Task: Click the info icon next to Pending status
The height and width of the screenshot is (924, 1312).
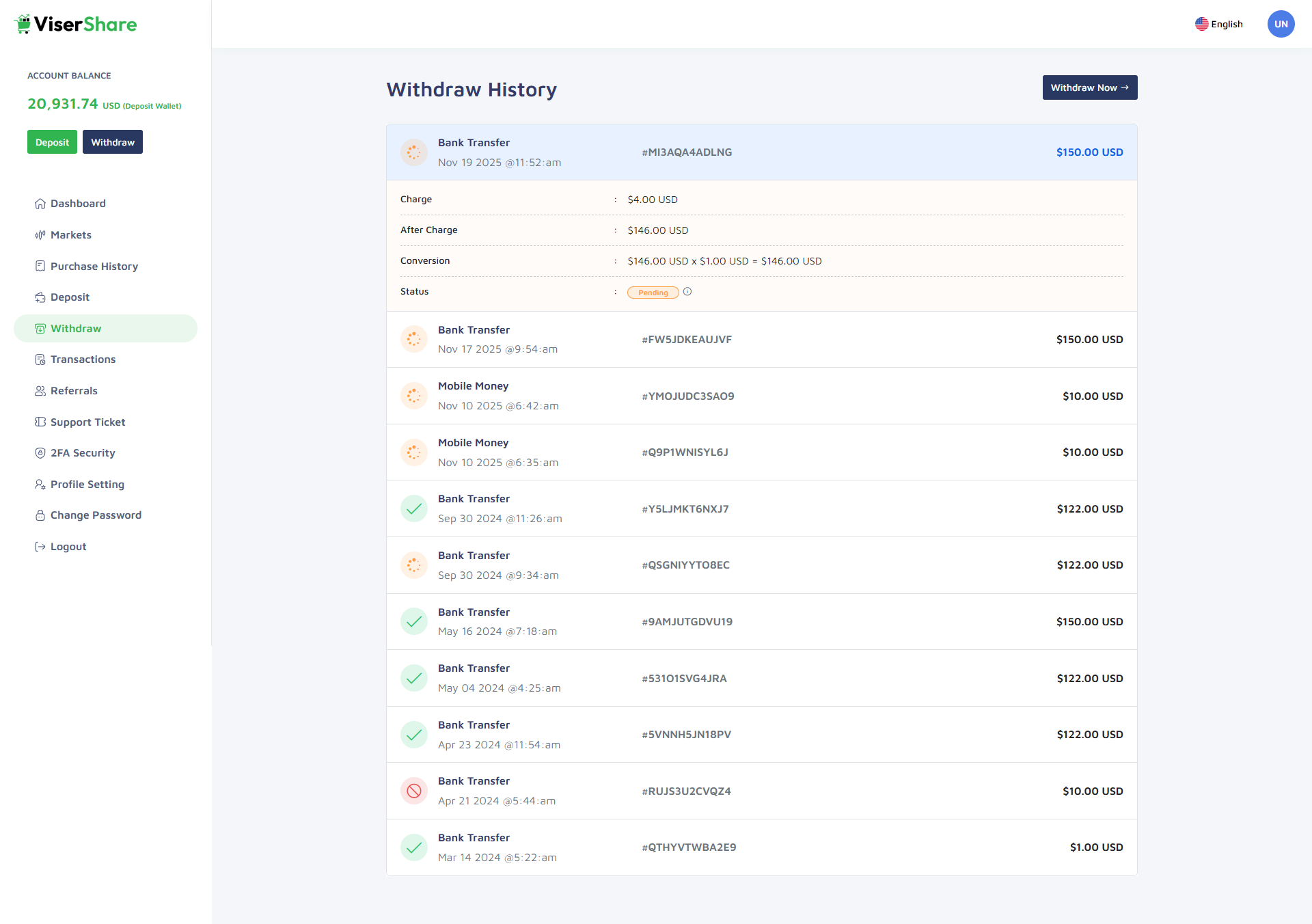Action: tap(687, 292)
